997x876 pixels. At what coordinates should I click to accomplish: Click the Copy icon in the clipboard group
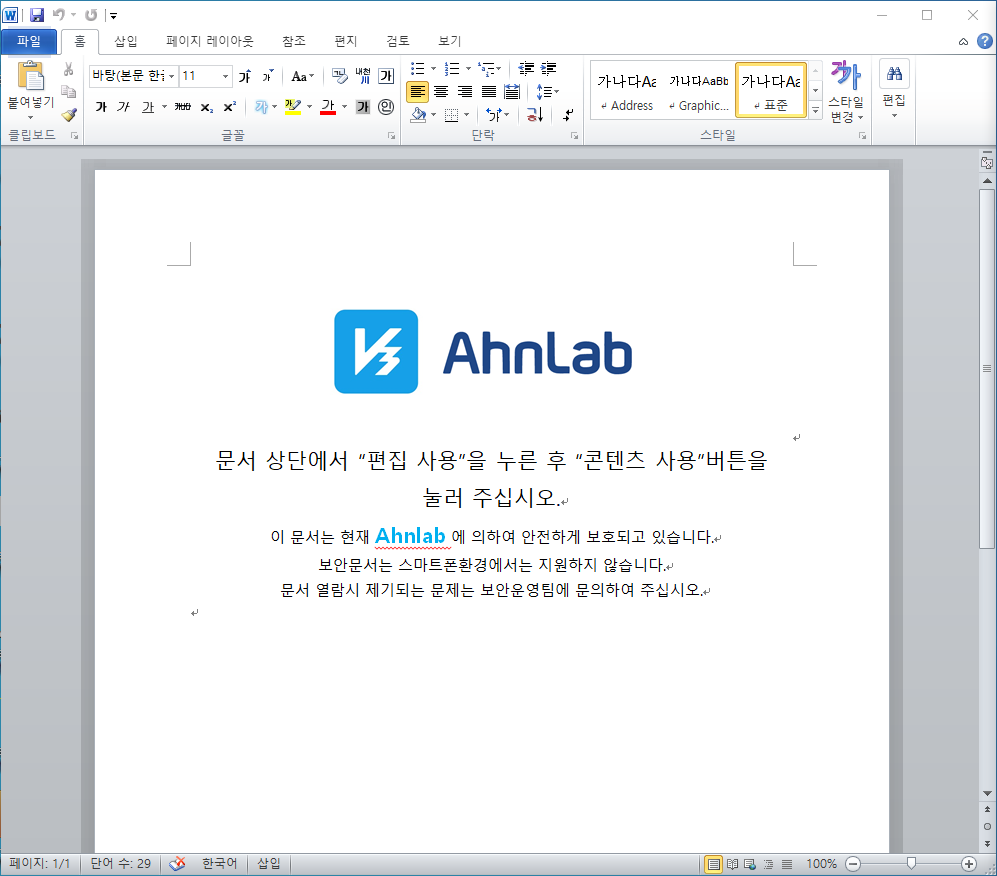(69, 92)
